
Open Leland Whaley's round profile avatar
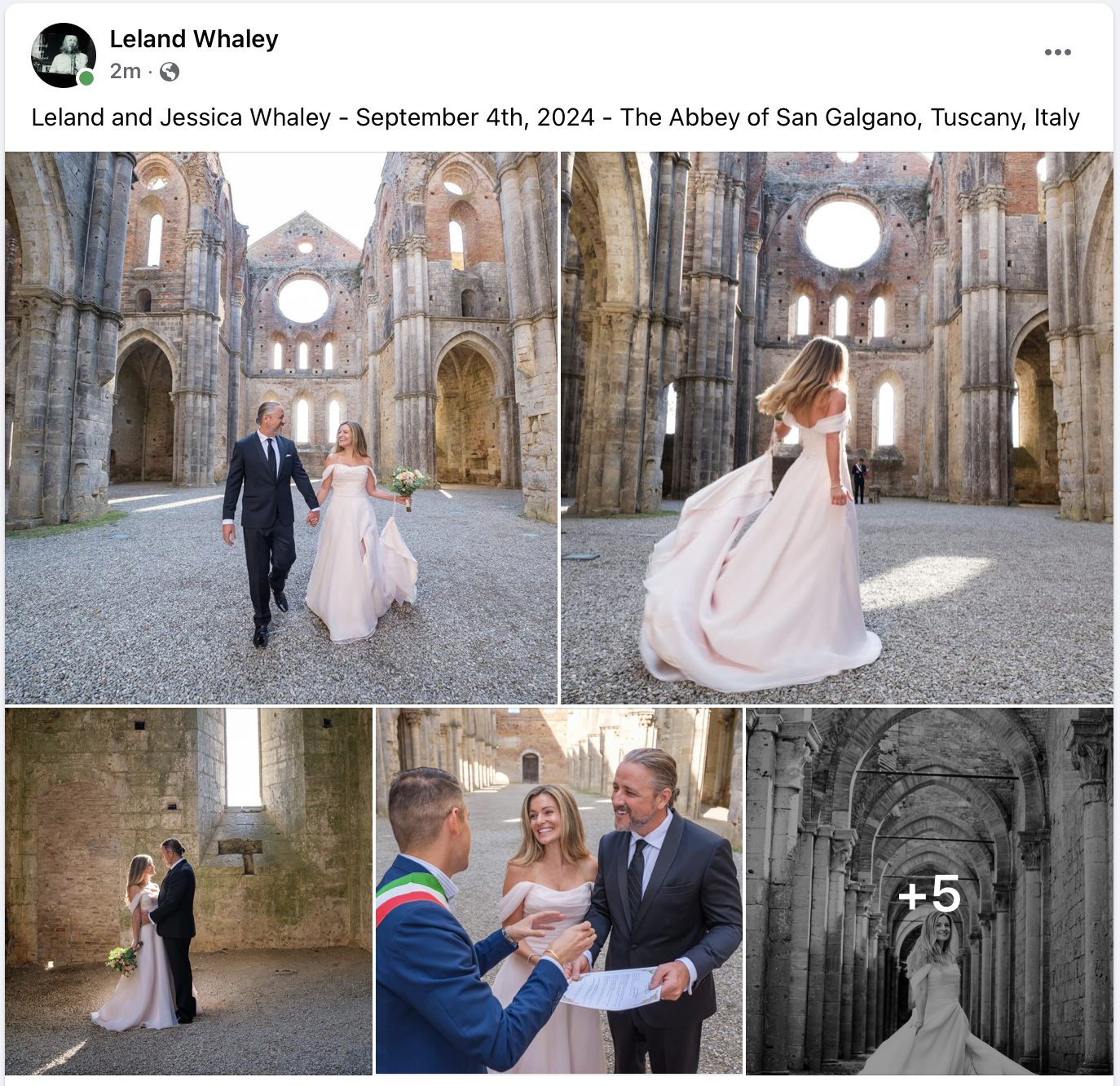click(x=64, y=55)
